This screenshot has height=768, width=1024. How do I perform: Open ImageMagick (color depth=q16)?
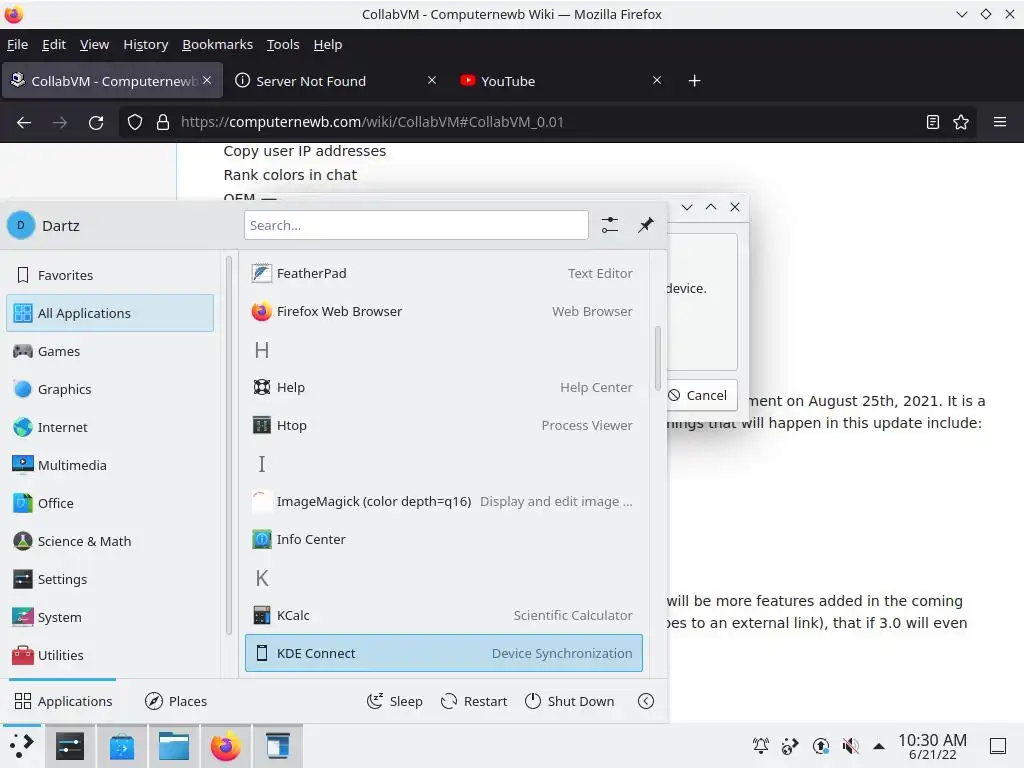[x=443, y=502]
